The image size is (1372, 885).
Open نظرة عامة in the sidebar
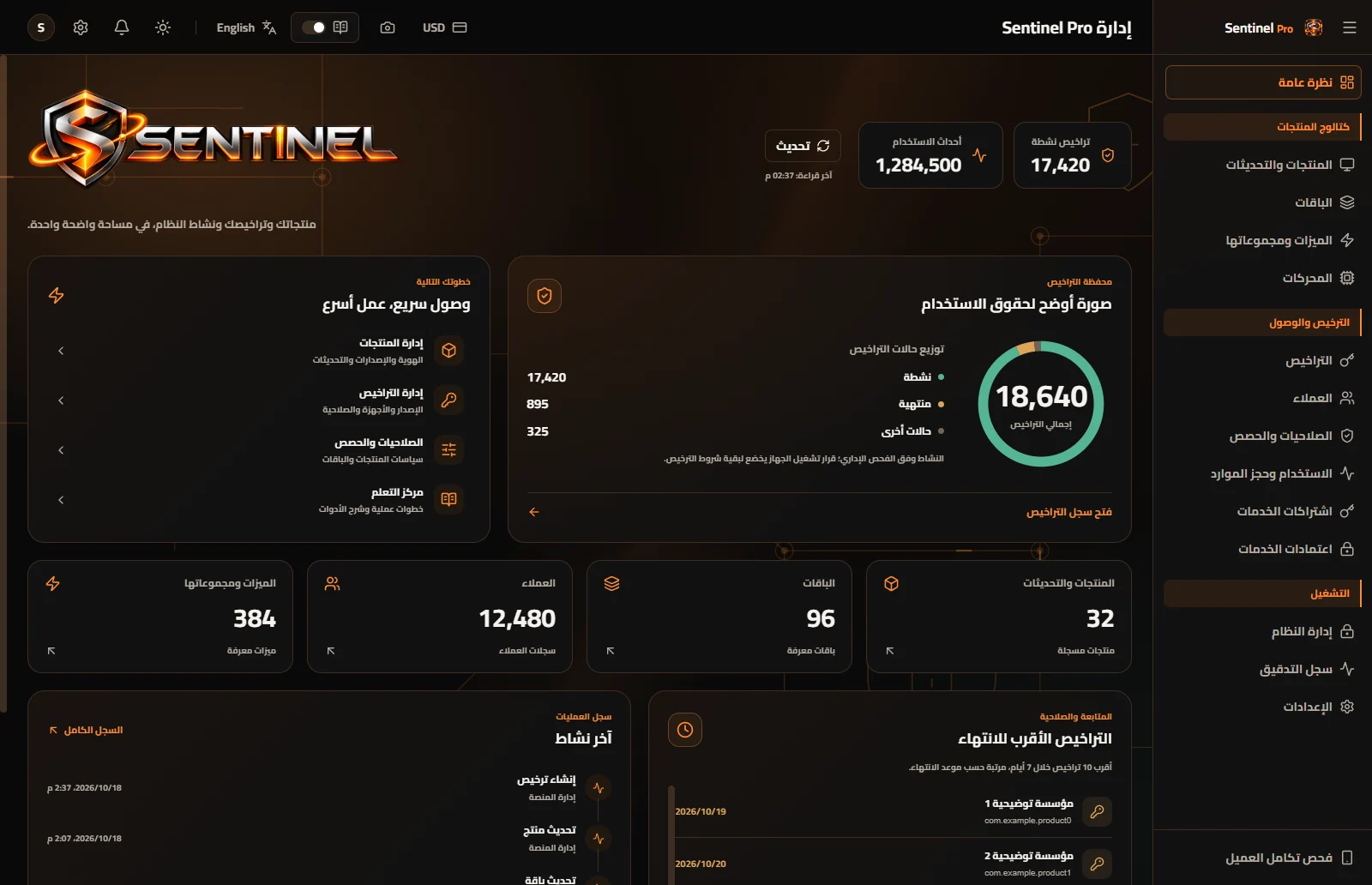pyautogui.click(x=1263, y=82)
